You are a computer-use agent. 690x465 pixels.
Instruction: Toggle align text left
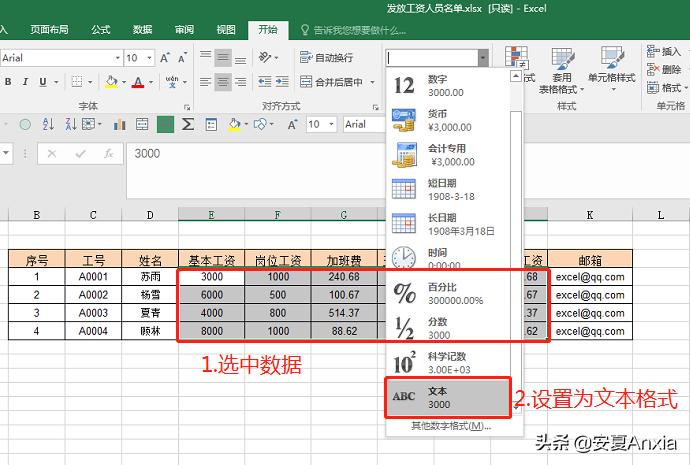(206, 82)
